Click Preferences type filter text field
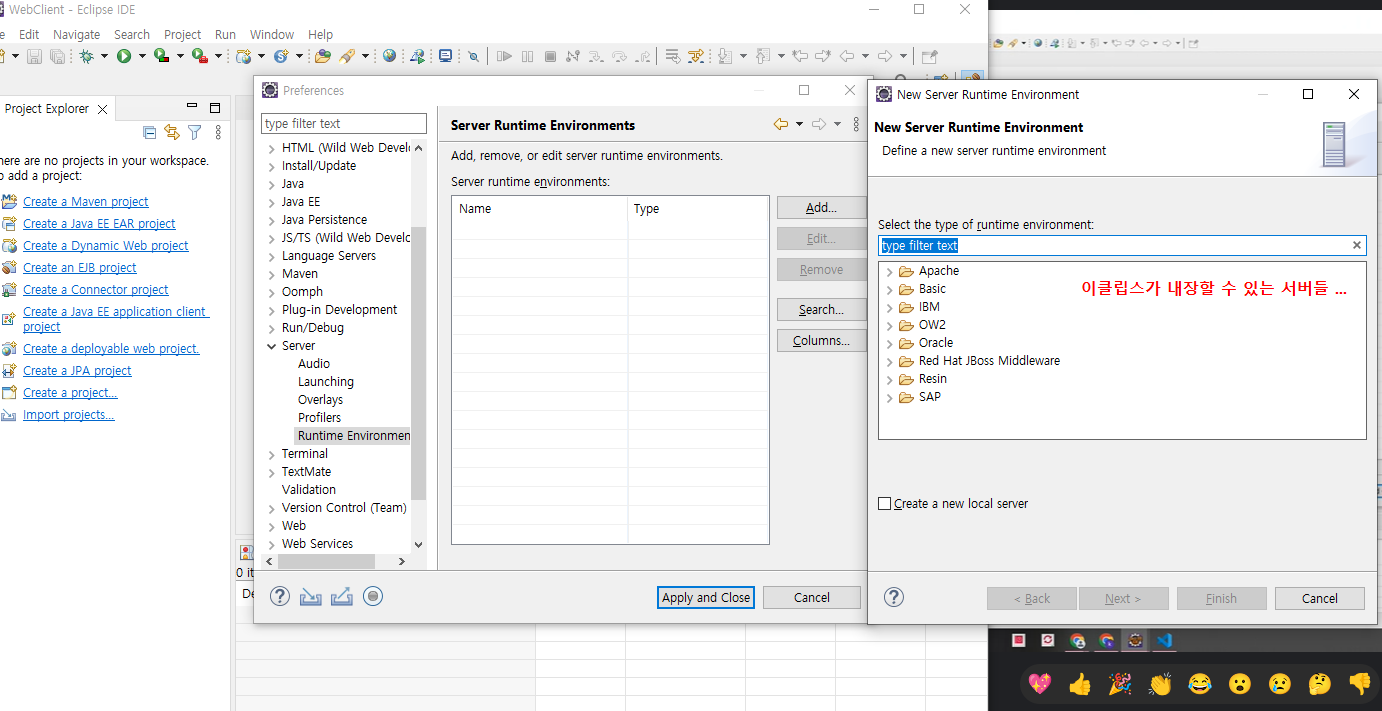 point(344,123)
